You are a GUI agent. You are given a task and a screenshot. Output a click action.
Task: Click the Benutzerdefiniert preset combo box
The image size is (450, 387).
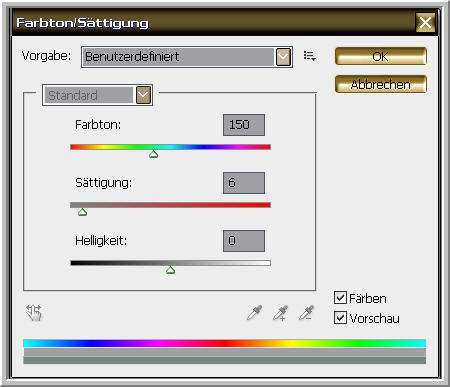(187, 57)
